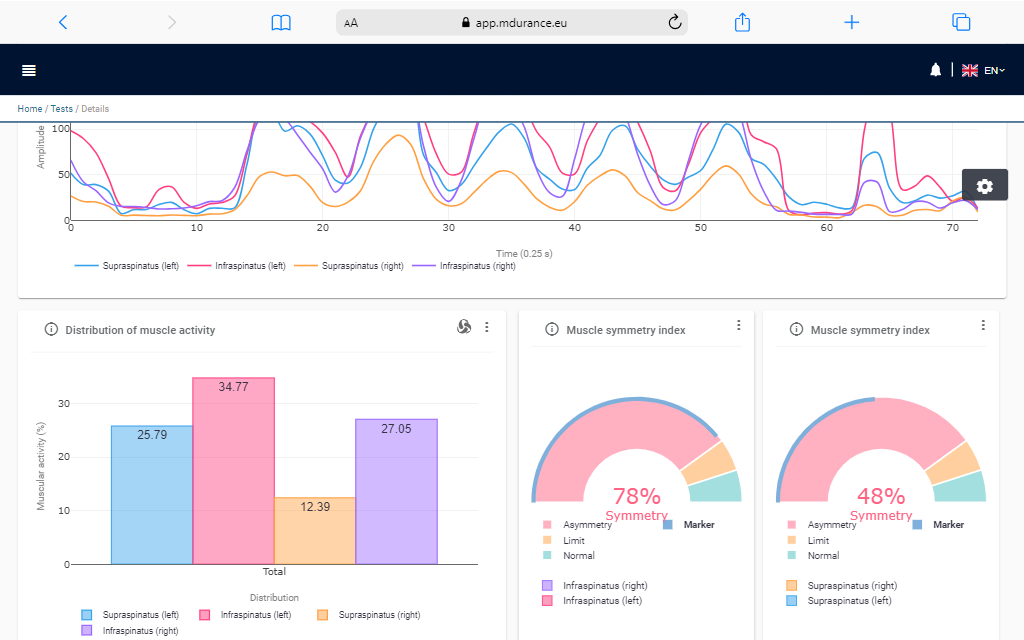The image size is (1024, 640).
Task: Open three-dot menu of 78% symmetry card
Action: 738,325
